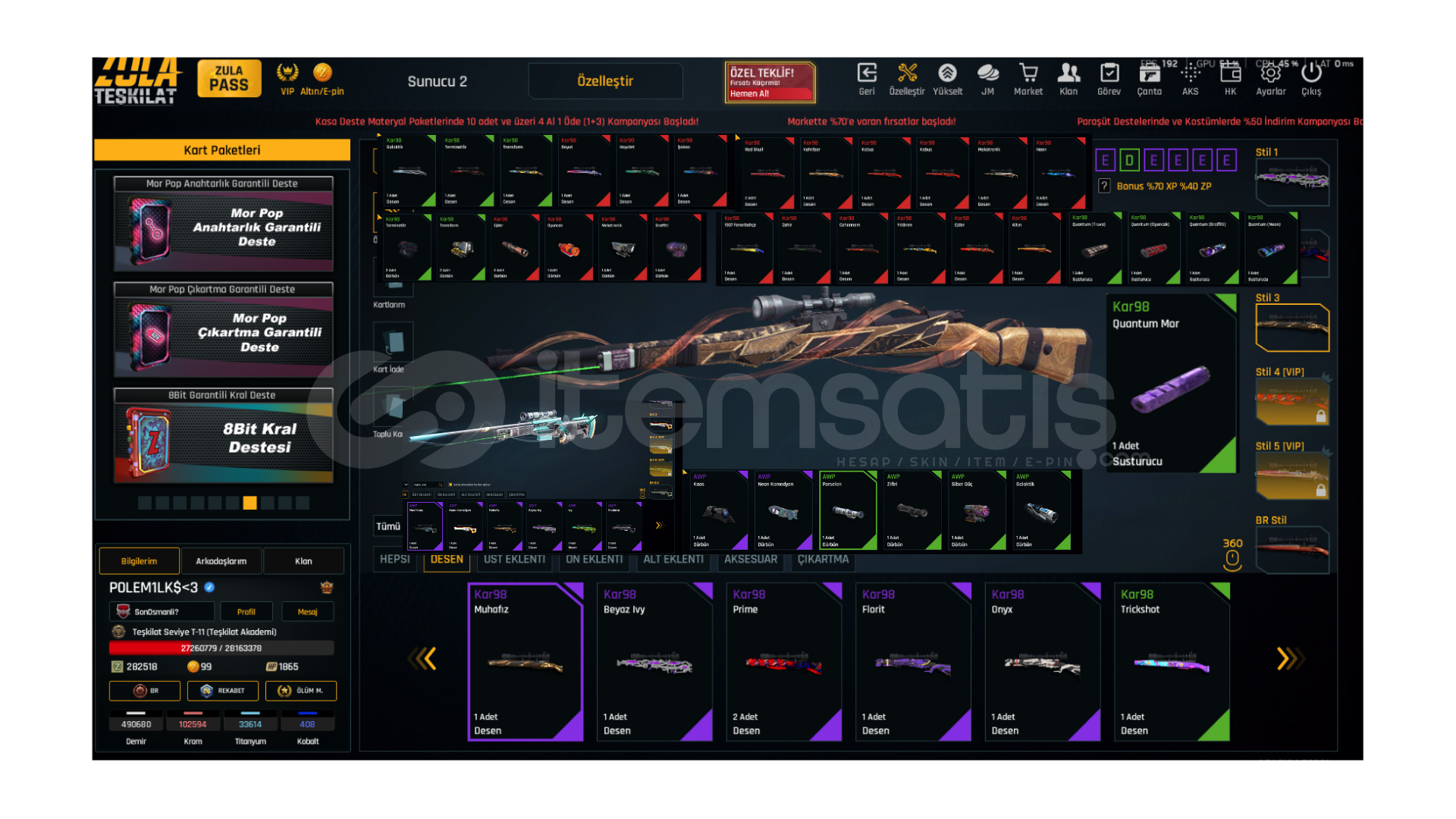Click the green D upgrade slot
Viewport: 1456px width, 819px height.
(x=1129, y=160)
